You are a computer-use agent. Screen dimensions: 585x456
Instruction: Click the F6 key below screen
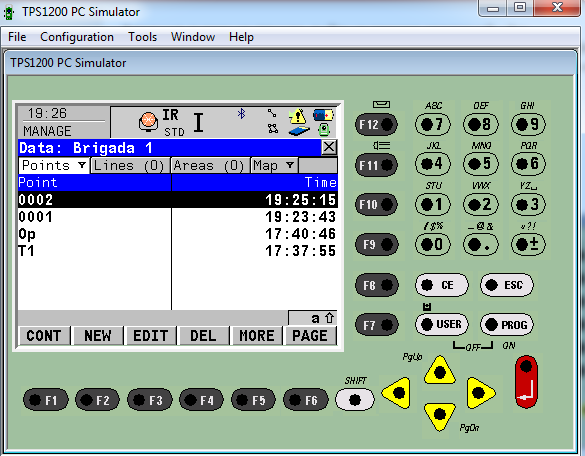coord(306,400)
